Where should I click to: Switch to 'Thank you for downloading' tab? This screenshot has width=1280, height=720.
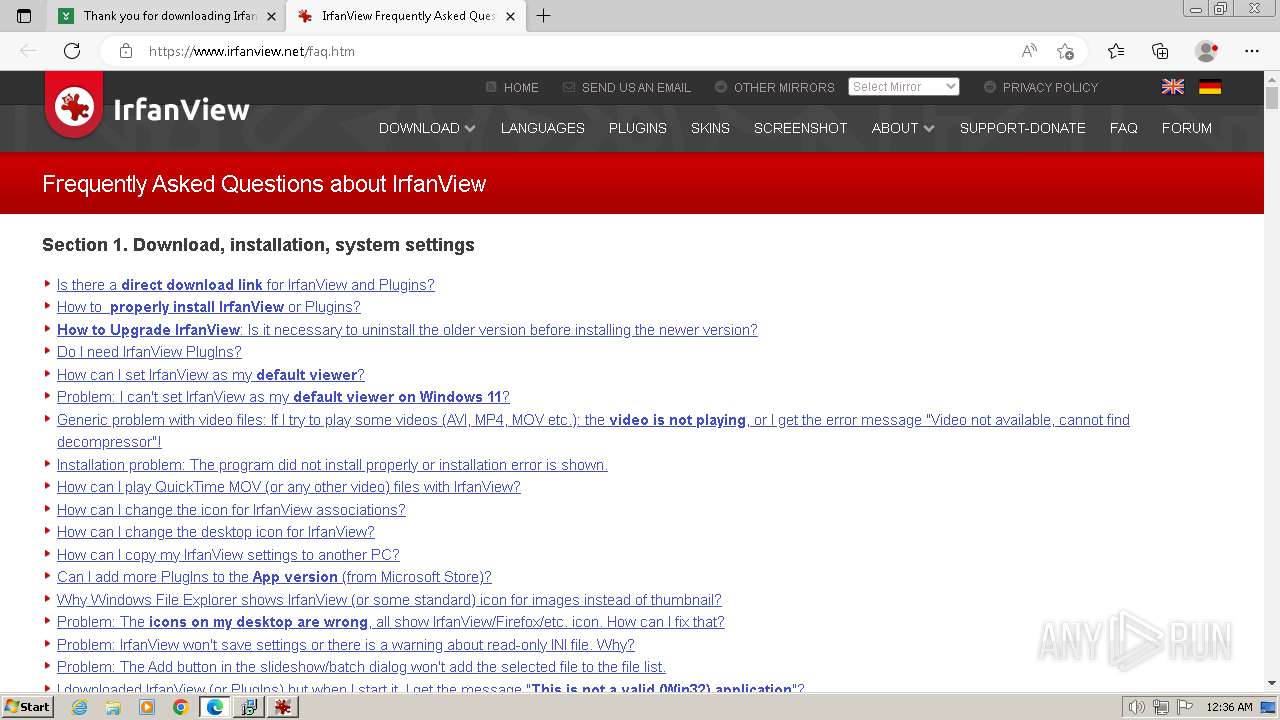168,16
